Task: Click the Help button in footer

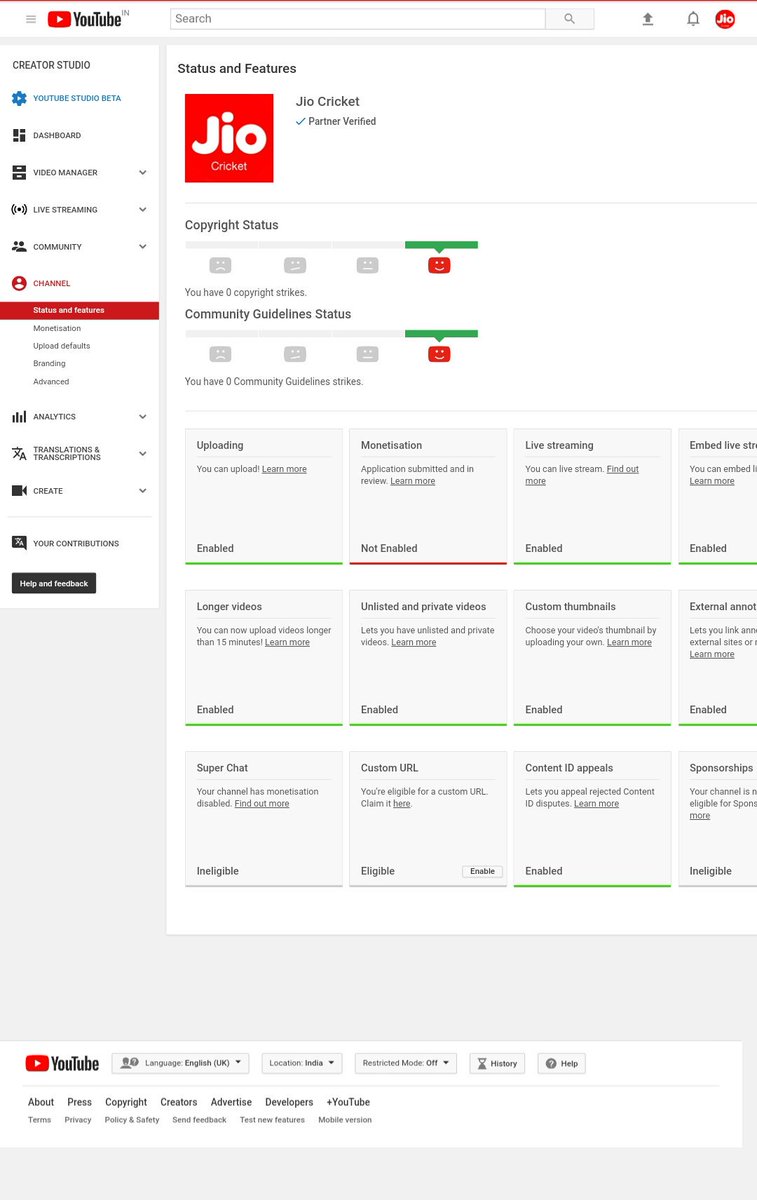Action: tap(562, 1063)
